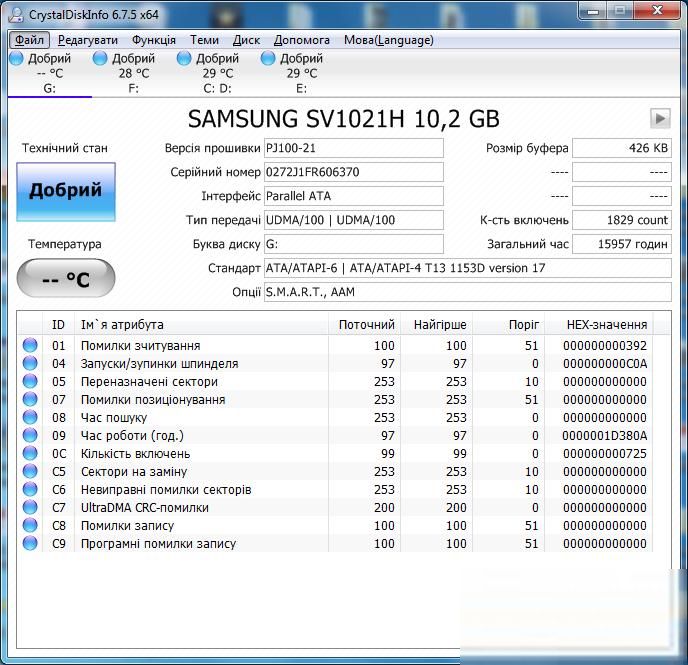Click status orb for attribute 01
The width and height of the screenshot is (688, 665).
click(x=30, y=345)
